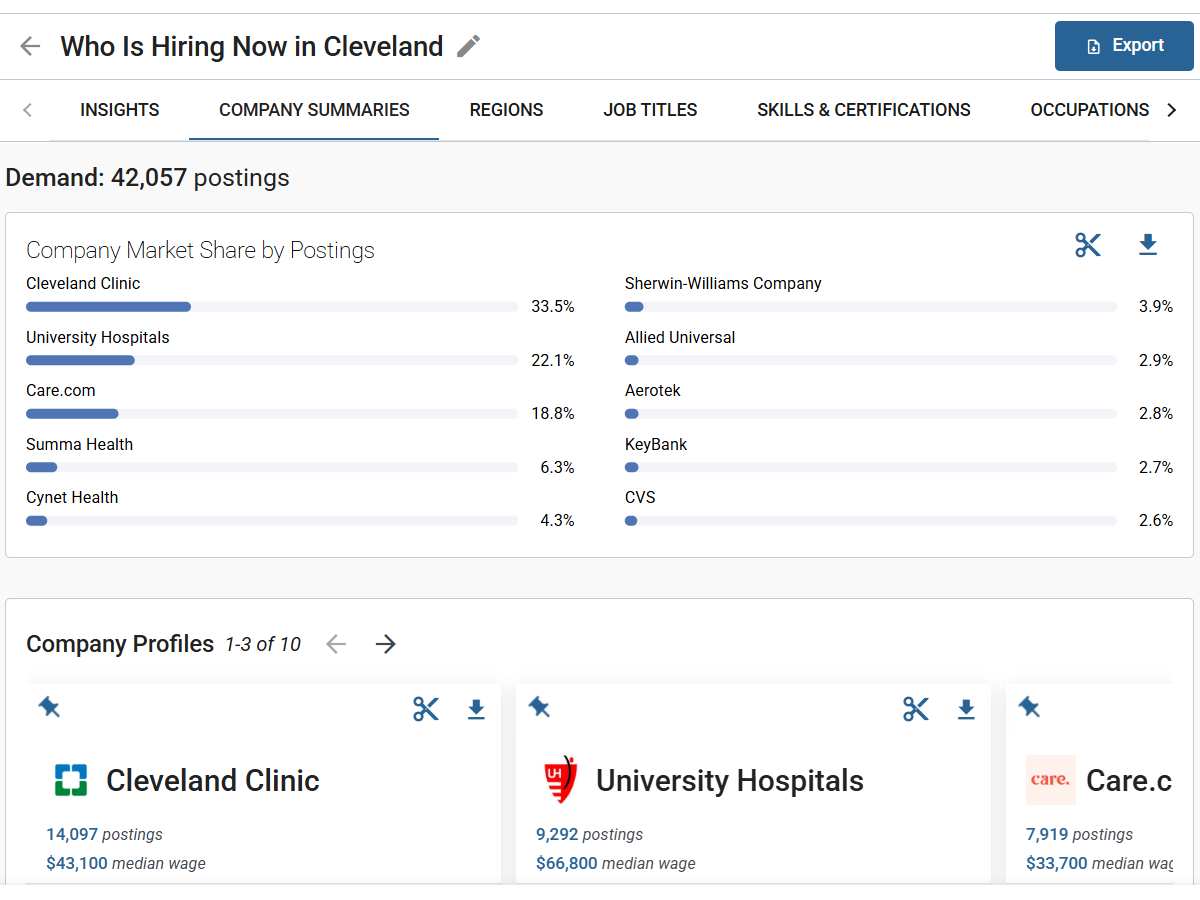Click the CVS share bar
Viewport: 1200px width, 900px height.
871,521
